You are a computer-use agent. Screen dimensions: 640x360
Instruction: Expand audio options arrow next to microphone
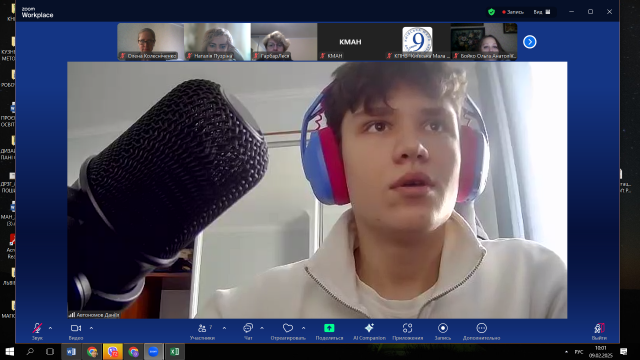50,328
